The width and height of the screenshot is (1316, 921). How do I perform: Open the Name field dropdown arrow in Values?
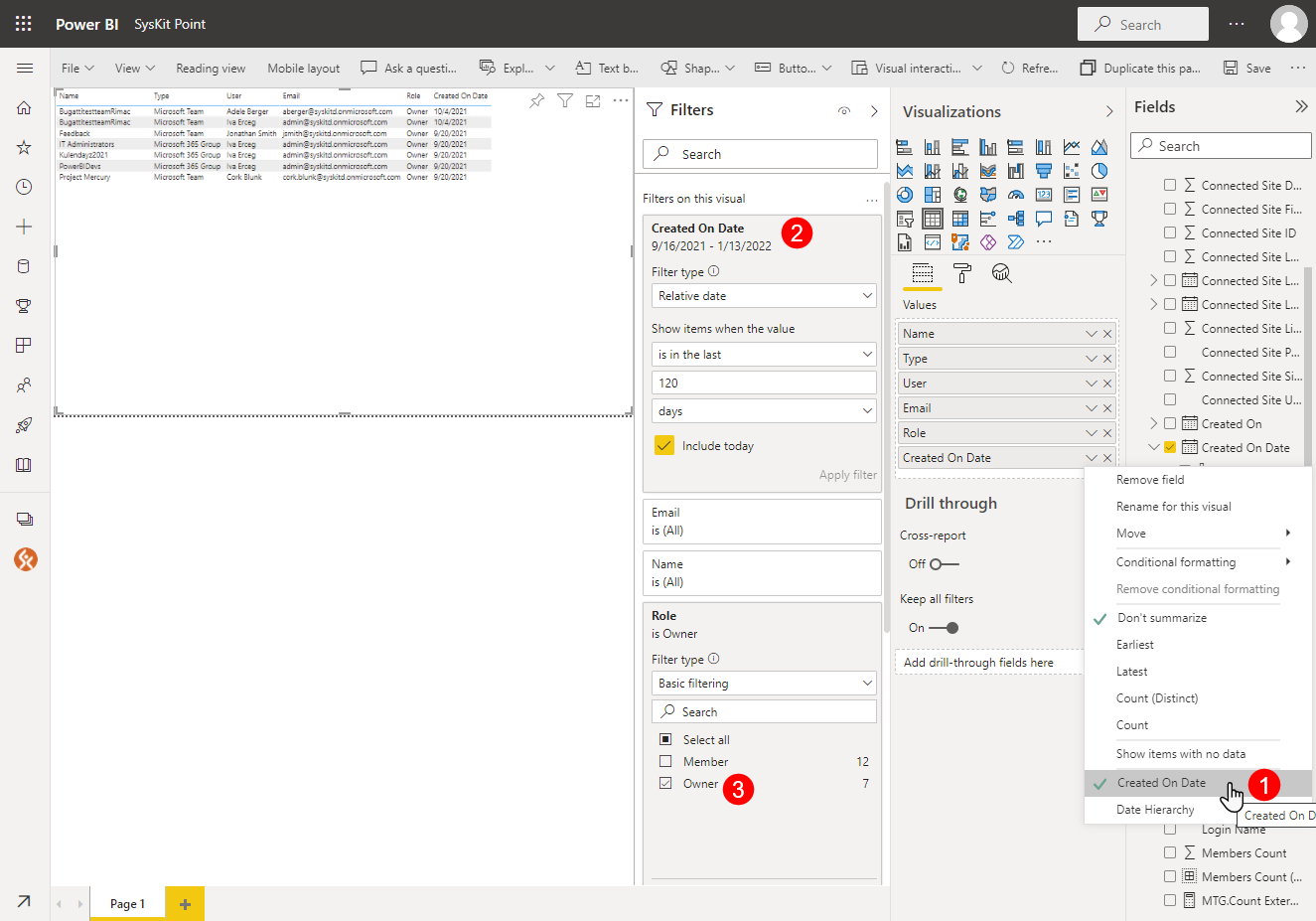point(1092,334)
